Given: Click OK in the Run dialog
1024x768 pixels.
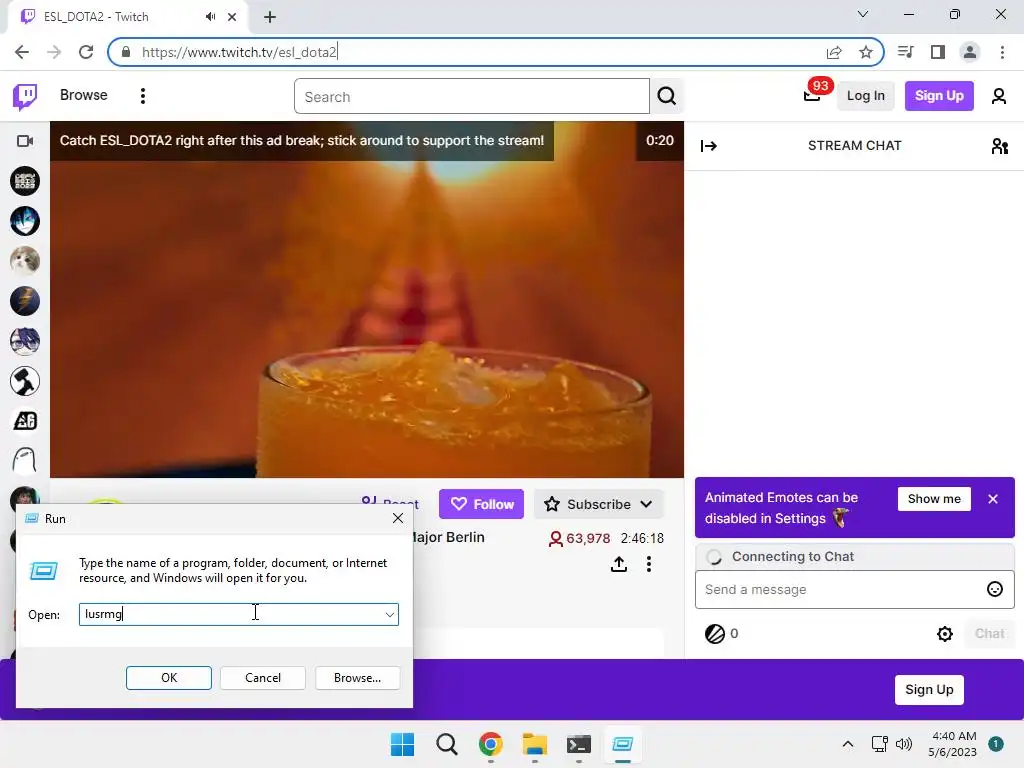Looking at the screenshot, I should [x=168, y=678].
